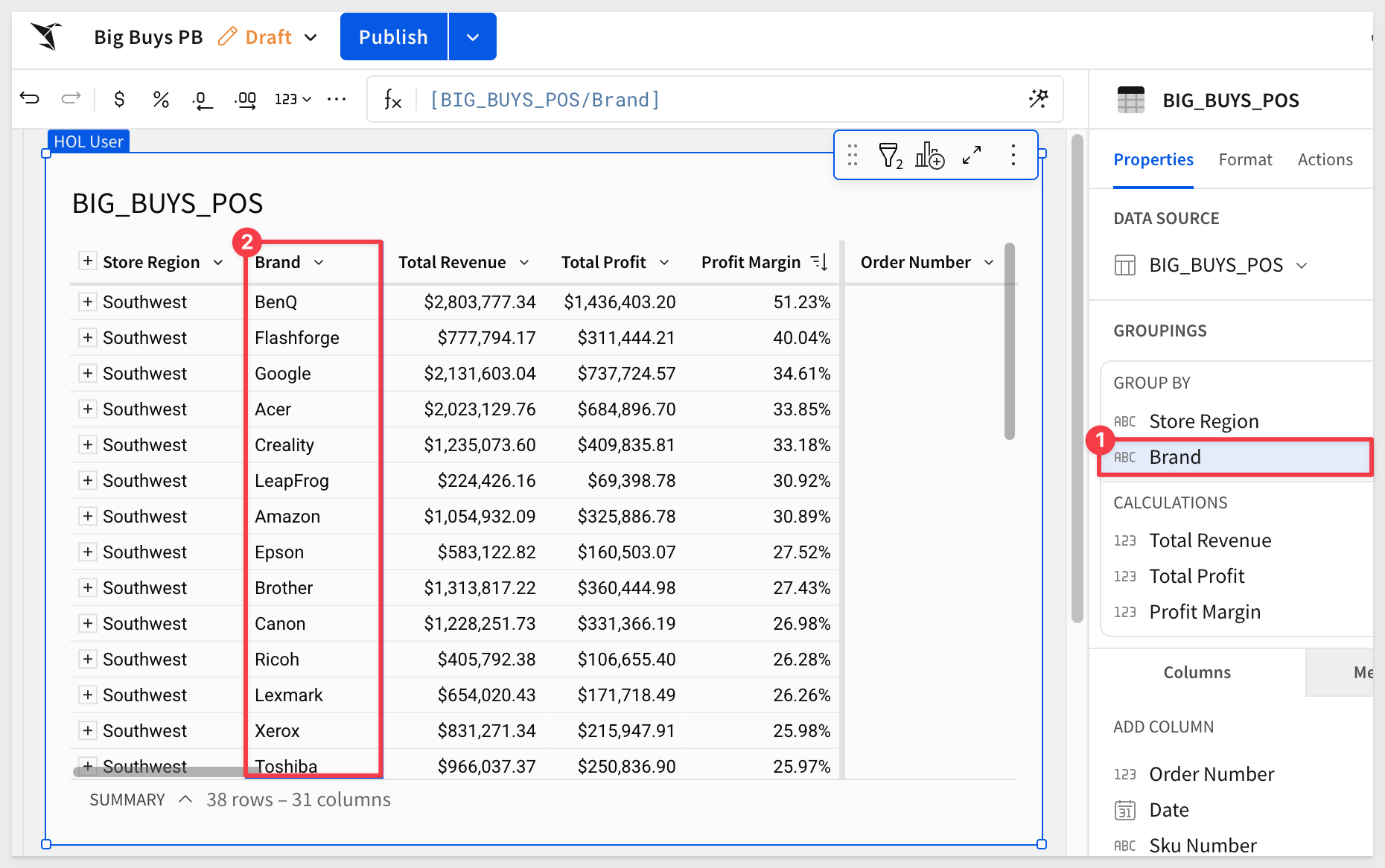Click the ABC type icon beside Store Region
This screenshot has height=868, width=1385.
tap(1125, 421)
